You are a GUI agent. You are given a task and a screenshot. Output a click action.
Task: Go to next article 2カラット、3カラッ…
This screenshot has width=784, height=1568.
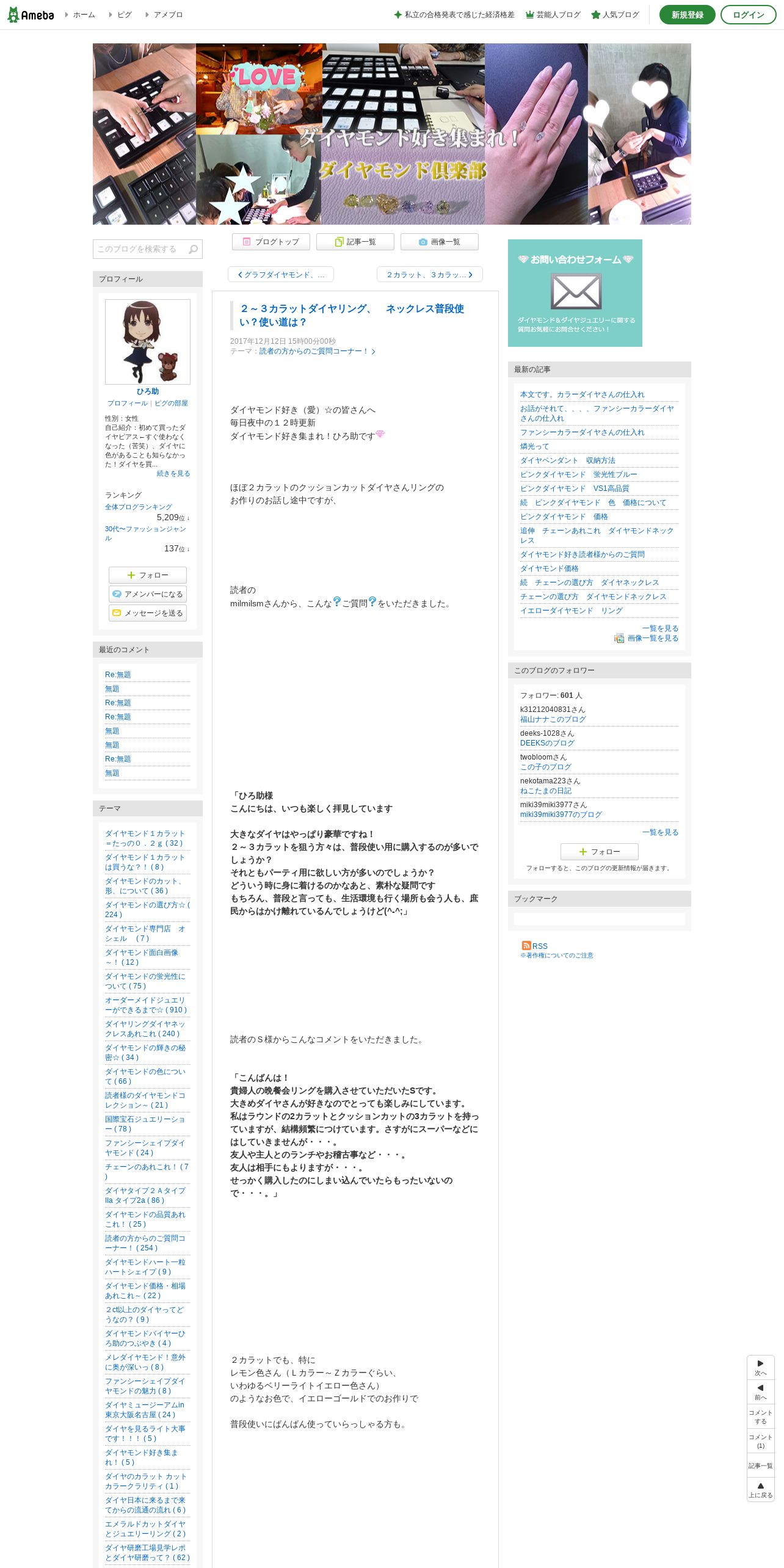click(x=430, y=275)
